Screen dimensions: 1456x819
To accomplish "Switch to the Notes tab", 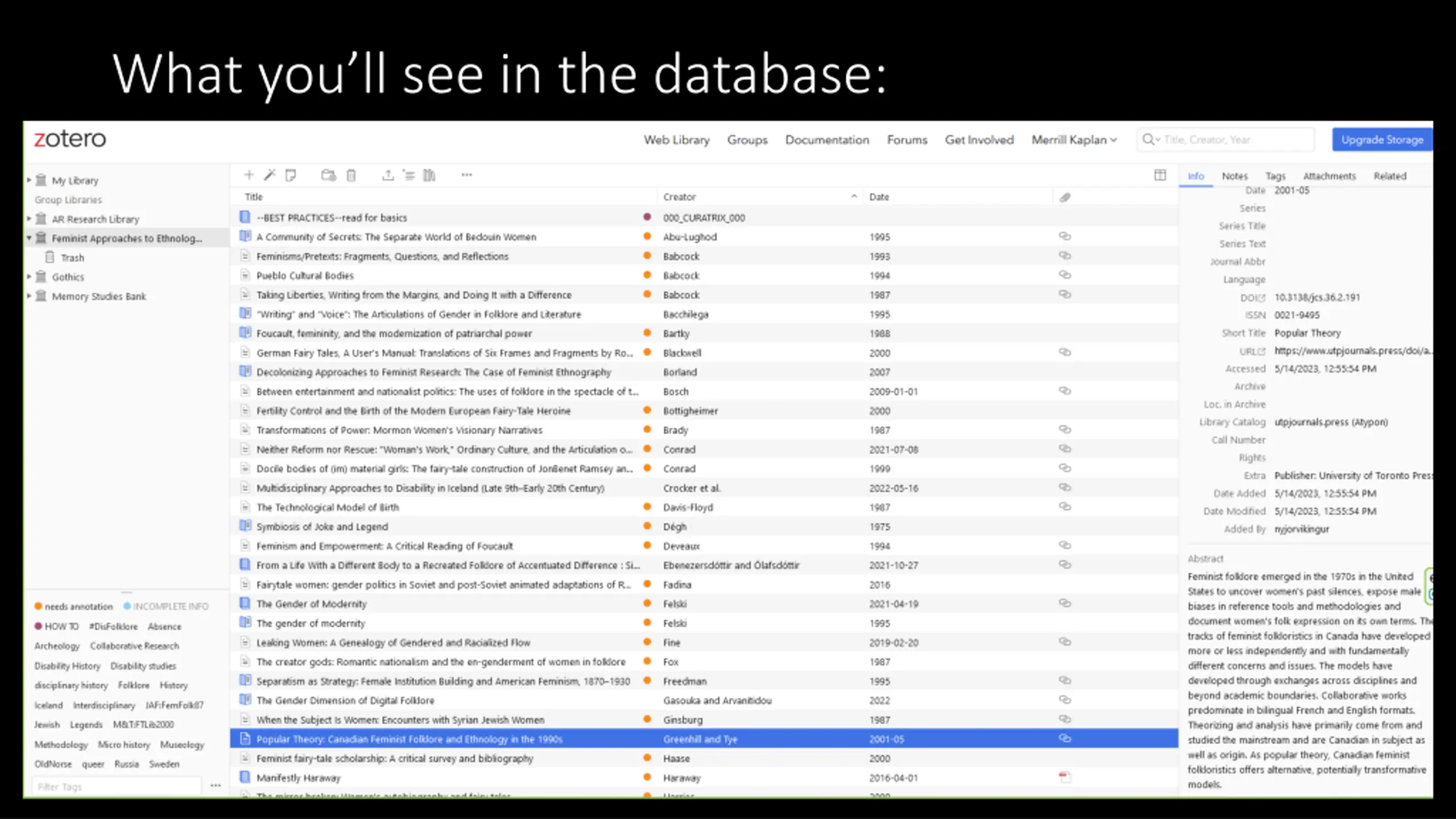I will click(1235, 176).
